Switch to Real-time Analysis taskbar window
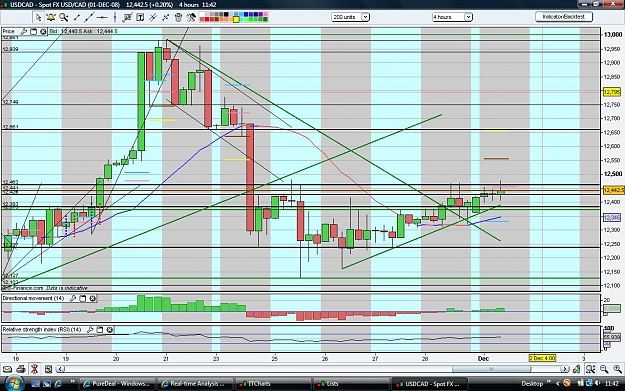 pos(194,384)
